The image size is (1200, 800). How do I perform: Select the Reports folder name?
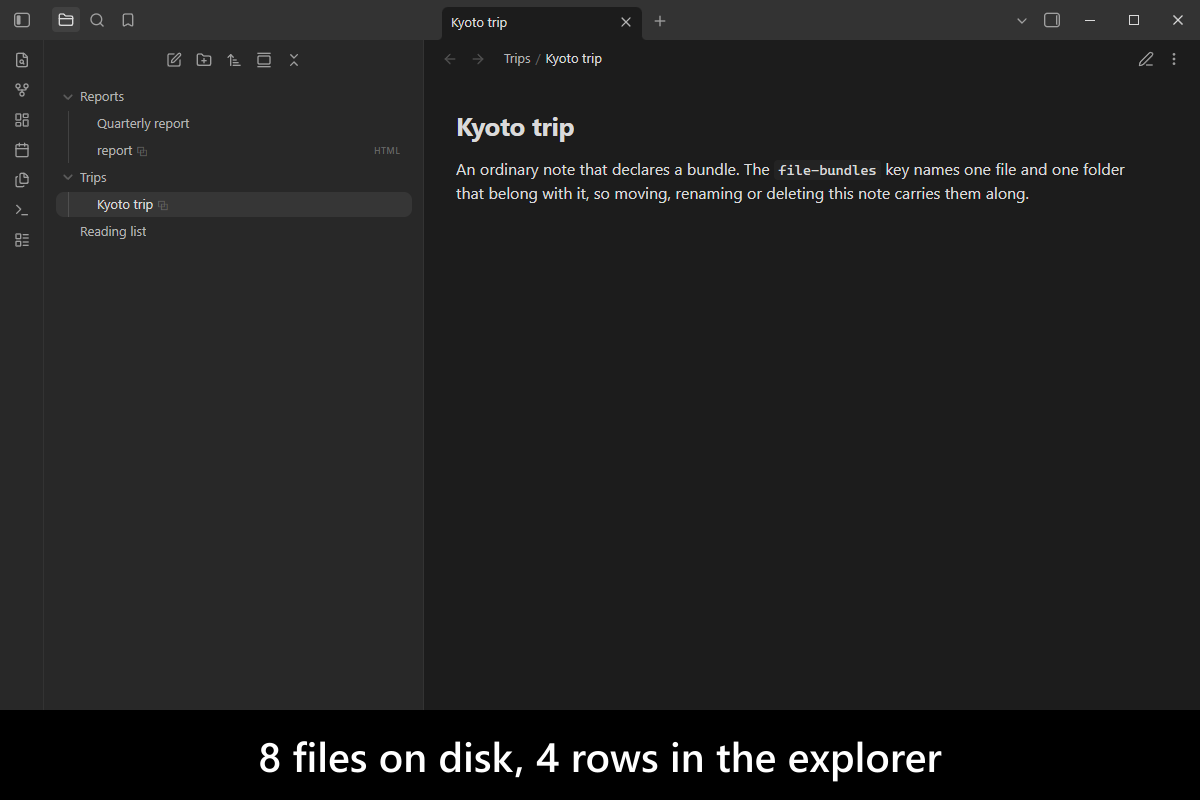(102, 97)
